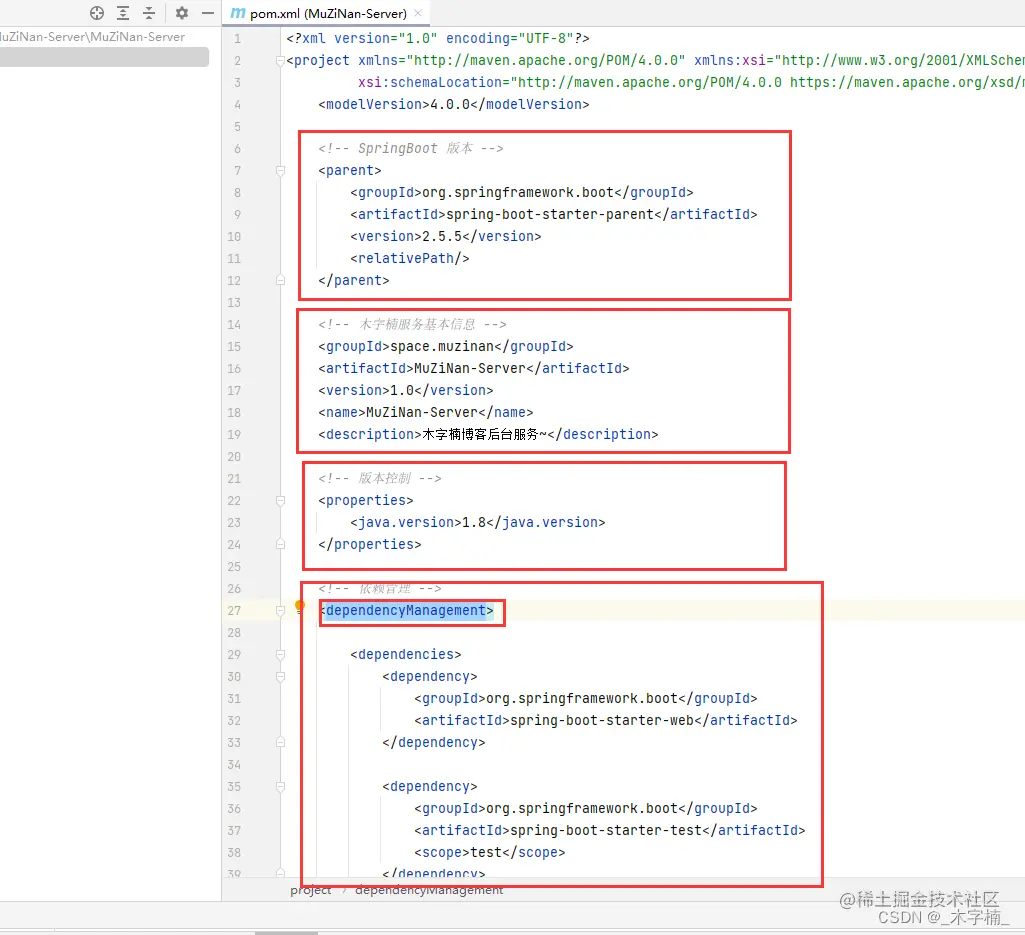Click the groupId org.springframework.boot on line 8
The height and width of the screenshot is (935, 1025).
pyautogui.click(x=518, y=193)
